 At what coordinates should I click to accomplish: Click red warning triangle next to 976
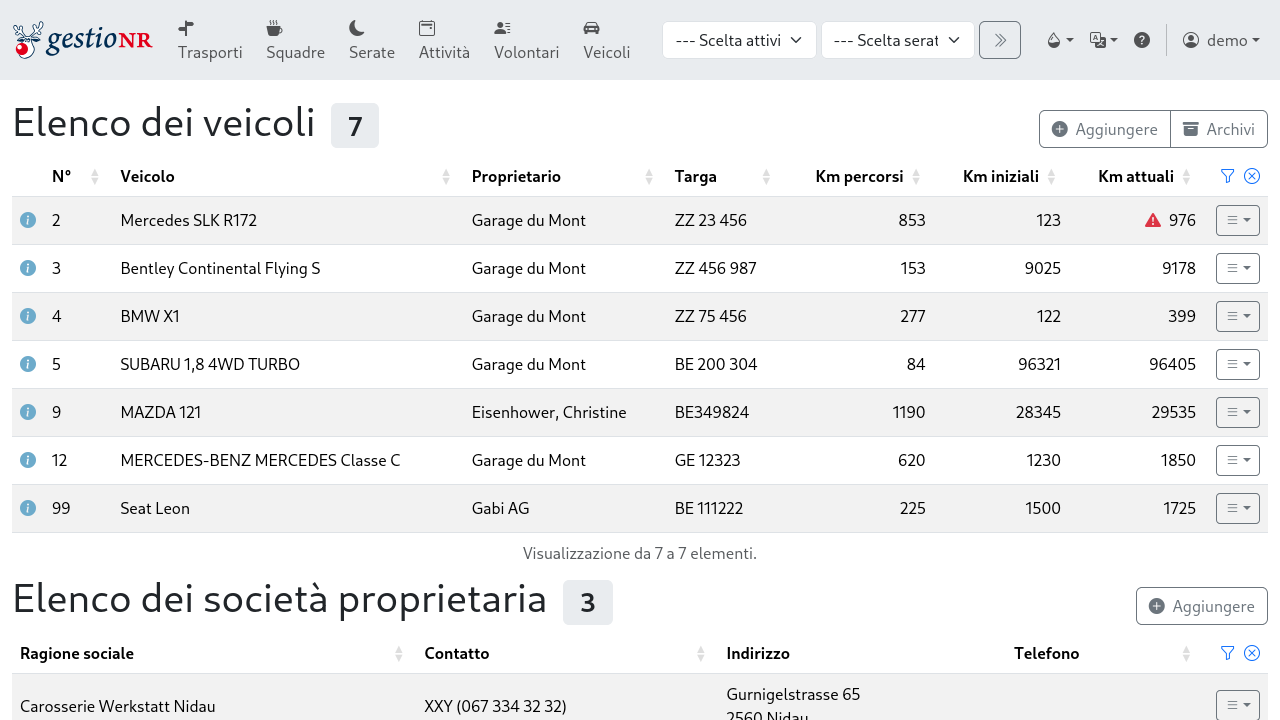(1153, 220)
